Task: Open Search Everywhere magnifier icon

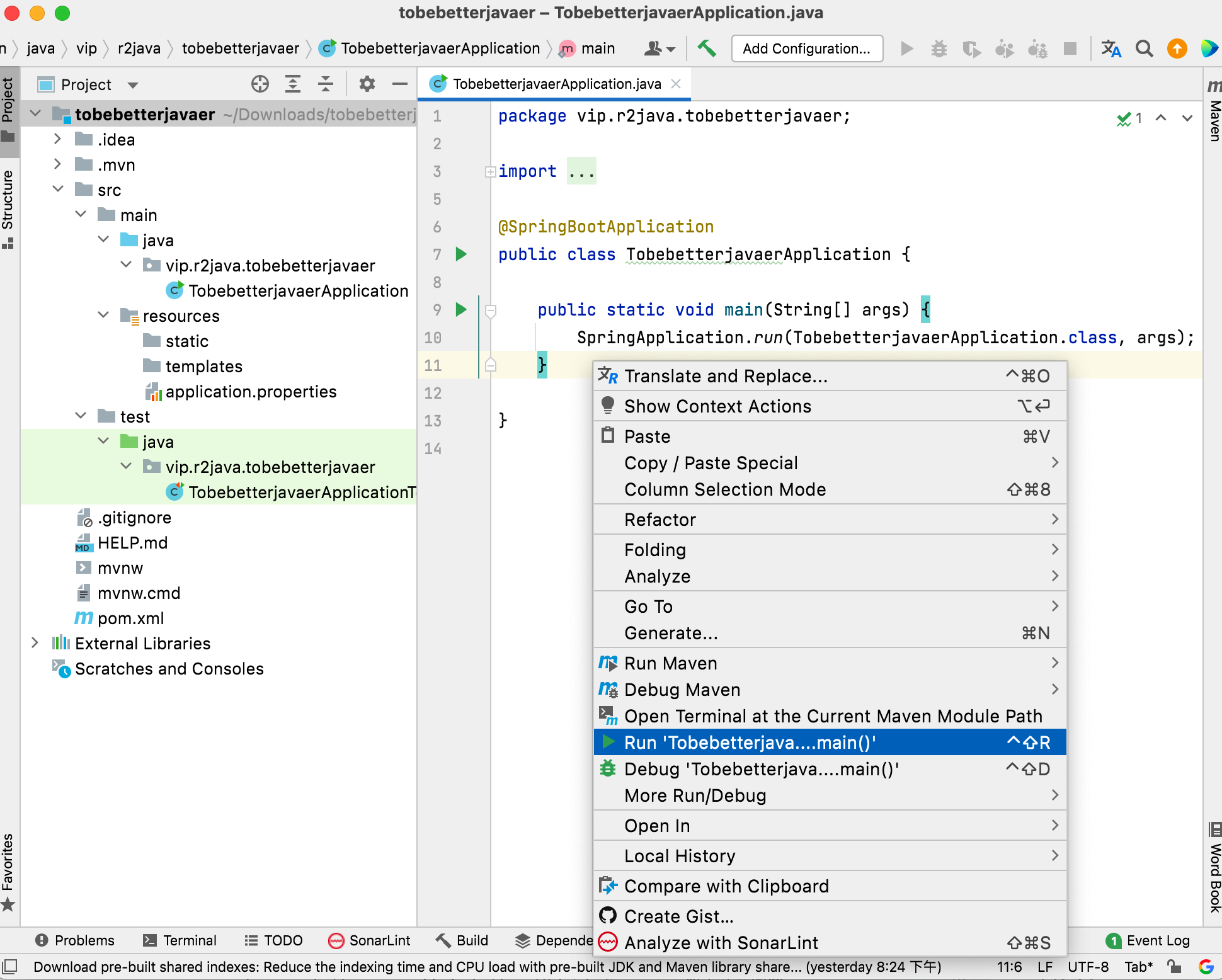Action: [x=1144, y=48]
